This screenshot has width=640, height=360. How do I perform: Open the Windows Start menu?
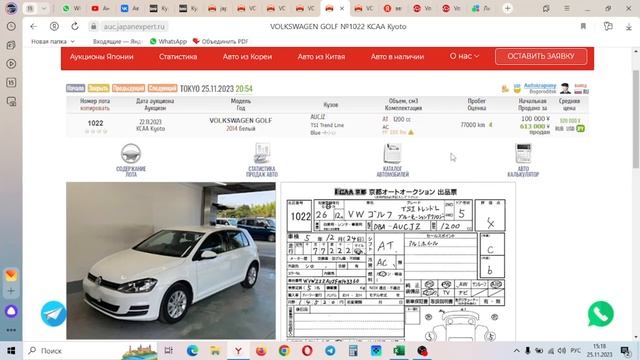(x=11, y=351)
